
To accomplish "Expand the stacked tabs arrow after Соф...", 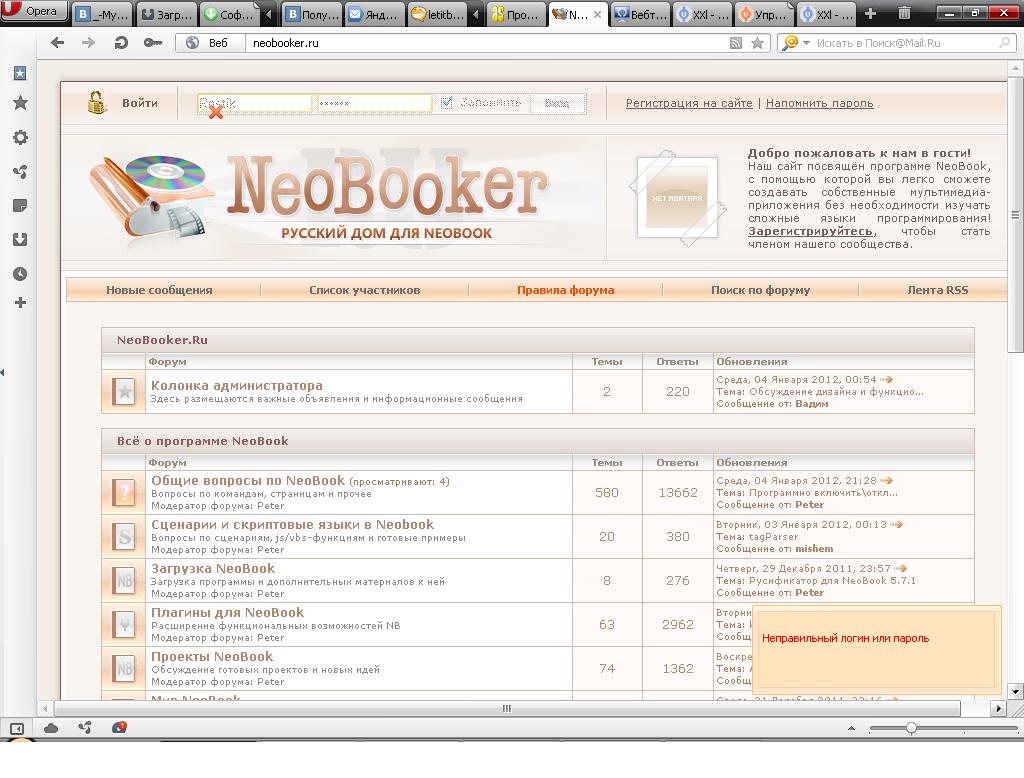I will tap(268, 14).
